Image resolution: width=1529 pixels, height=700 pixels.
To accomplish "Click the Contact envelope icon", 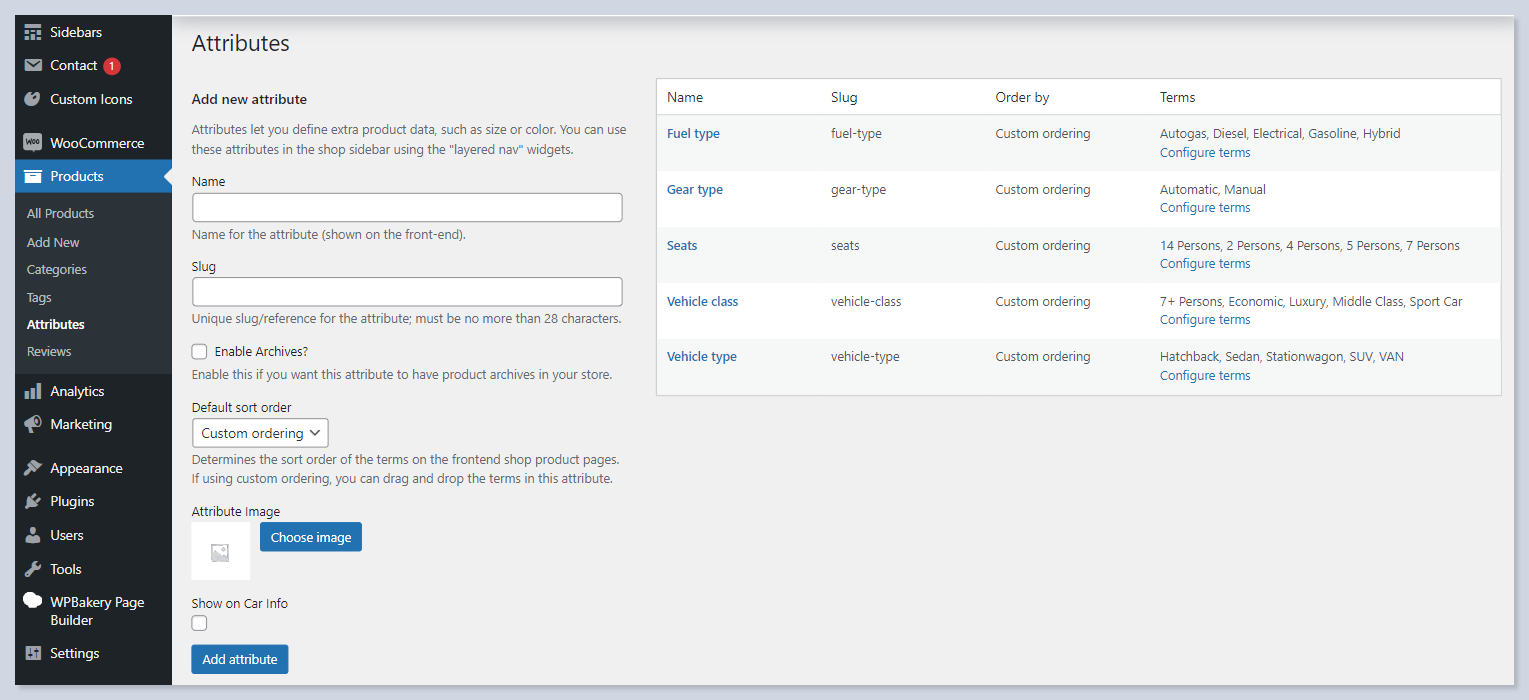I will (x=33, y=66).
